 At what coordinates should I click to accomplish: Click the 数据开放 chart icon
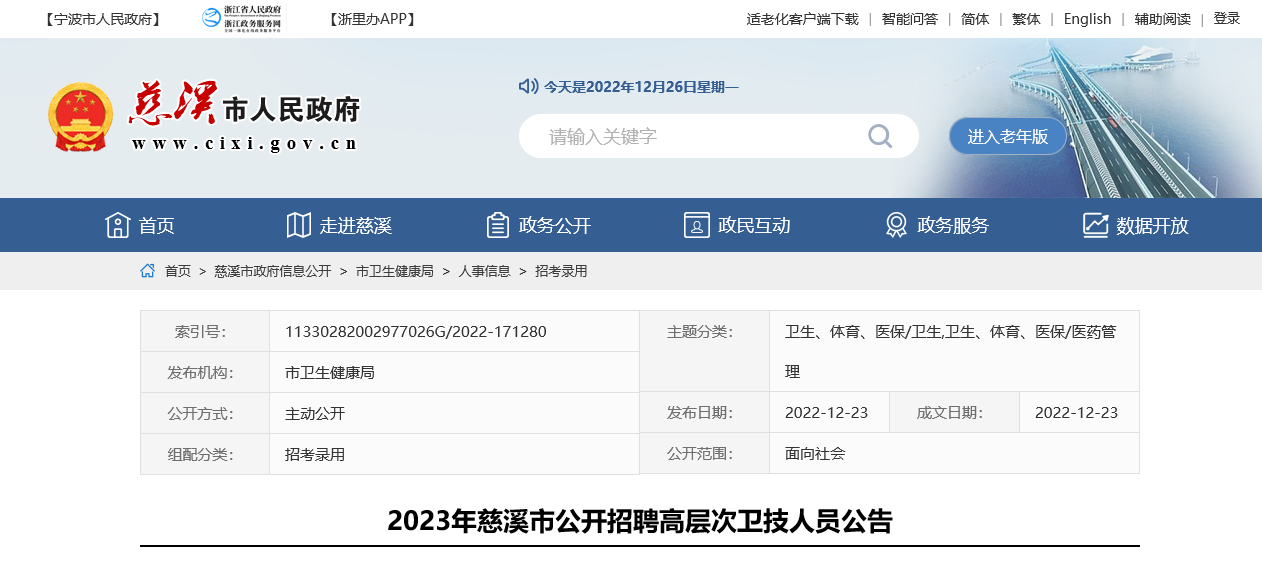coord(1096,225)
